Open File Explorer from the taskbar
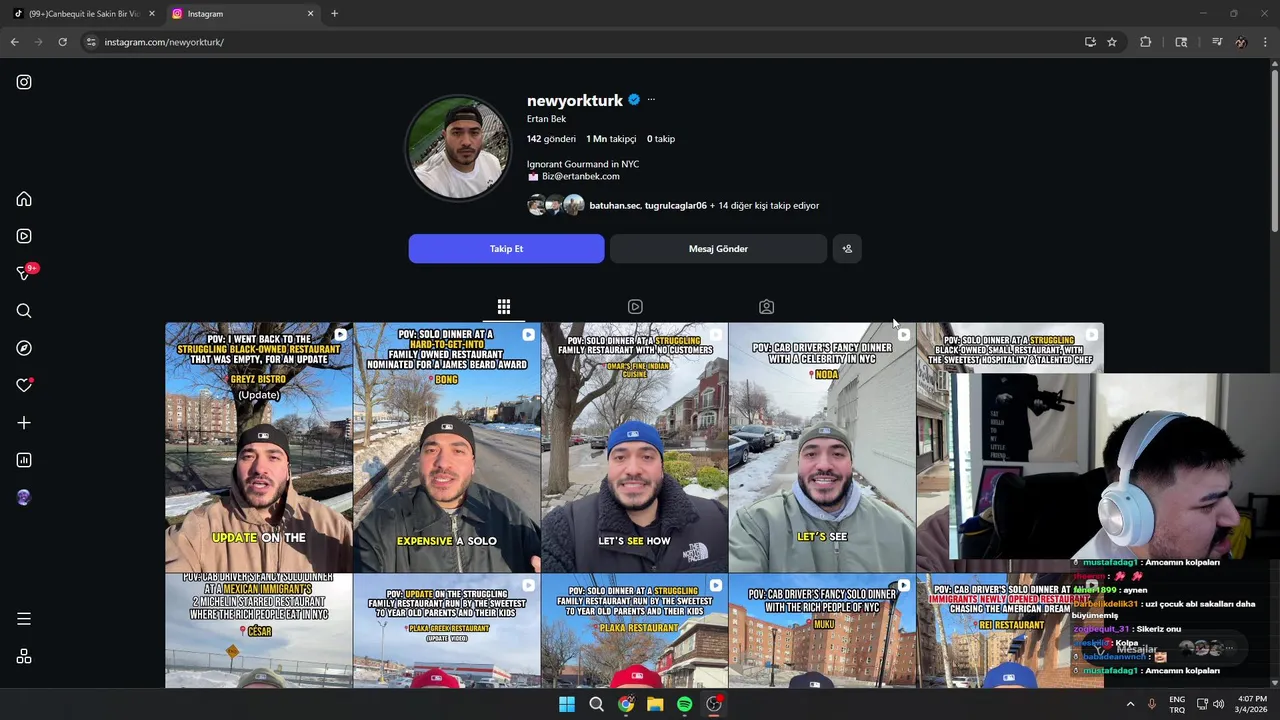The width and height of the screenshot is (1280, 720). click(655, 704)
